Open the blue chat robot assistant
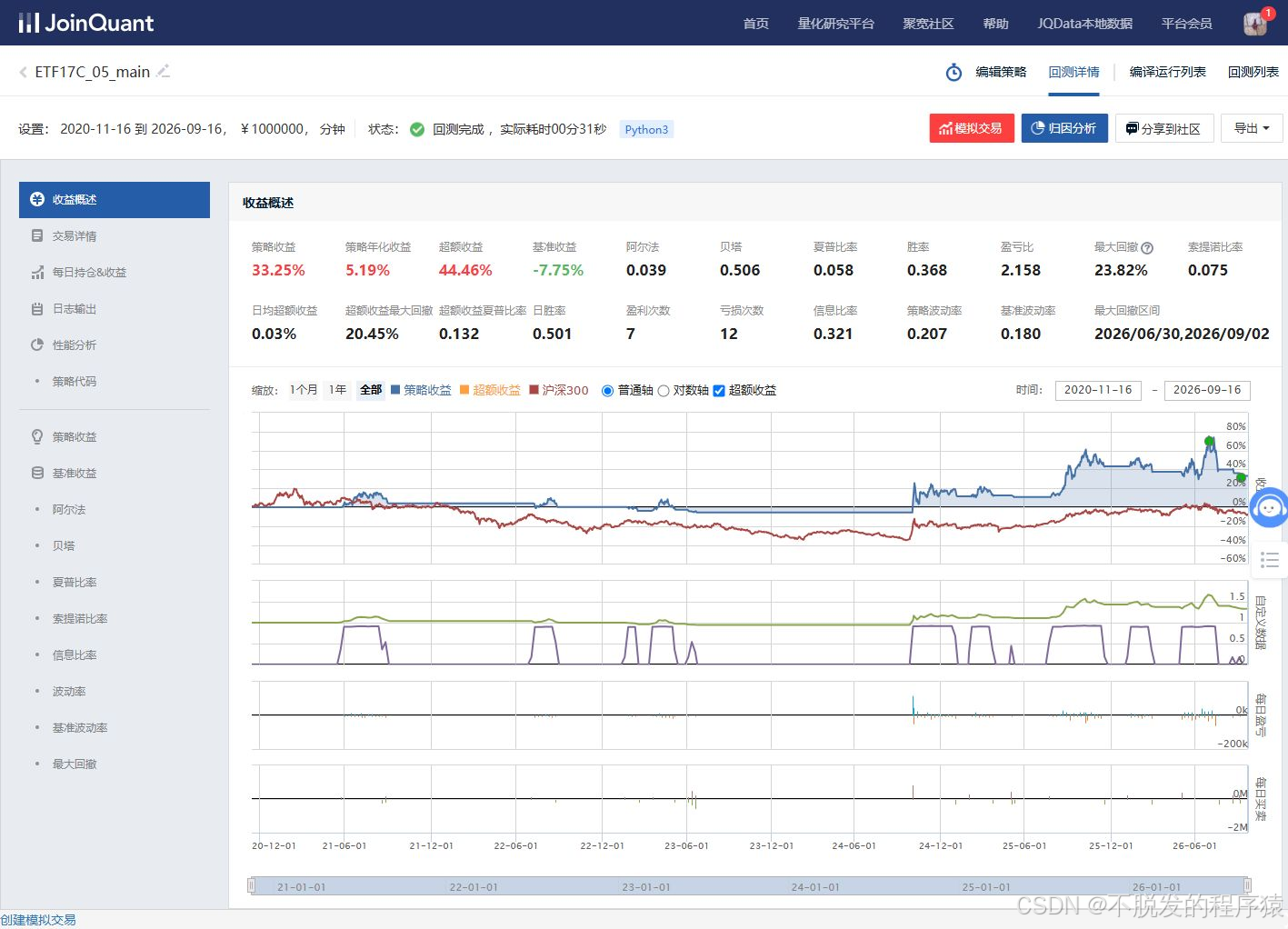The width and height of the screenshot is (1288, 929). [x=1269, y=507]
